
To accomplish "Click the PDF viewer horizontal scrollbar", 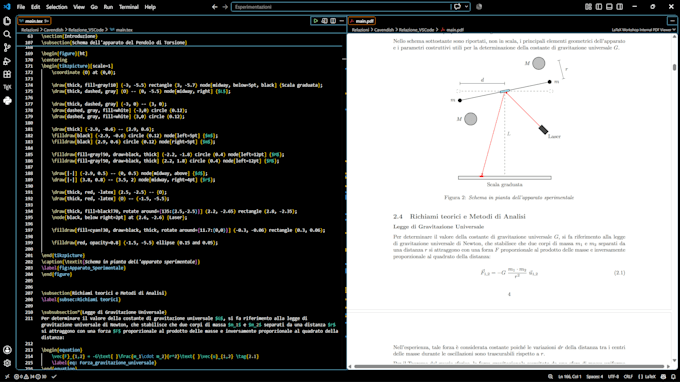I will [509, 366].
